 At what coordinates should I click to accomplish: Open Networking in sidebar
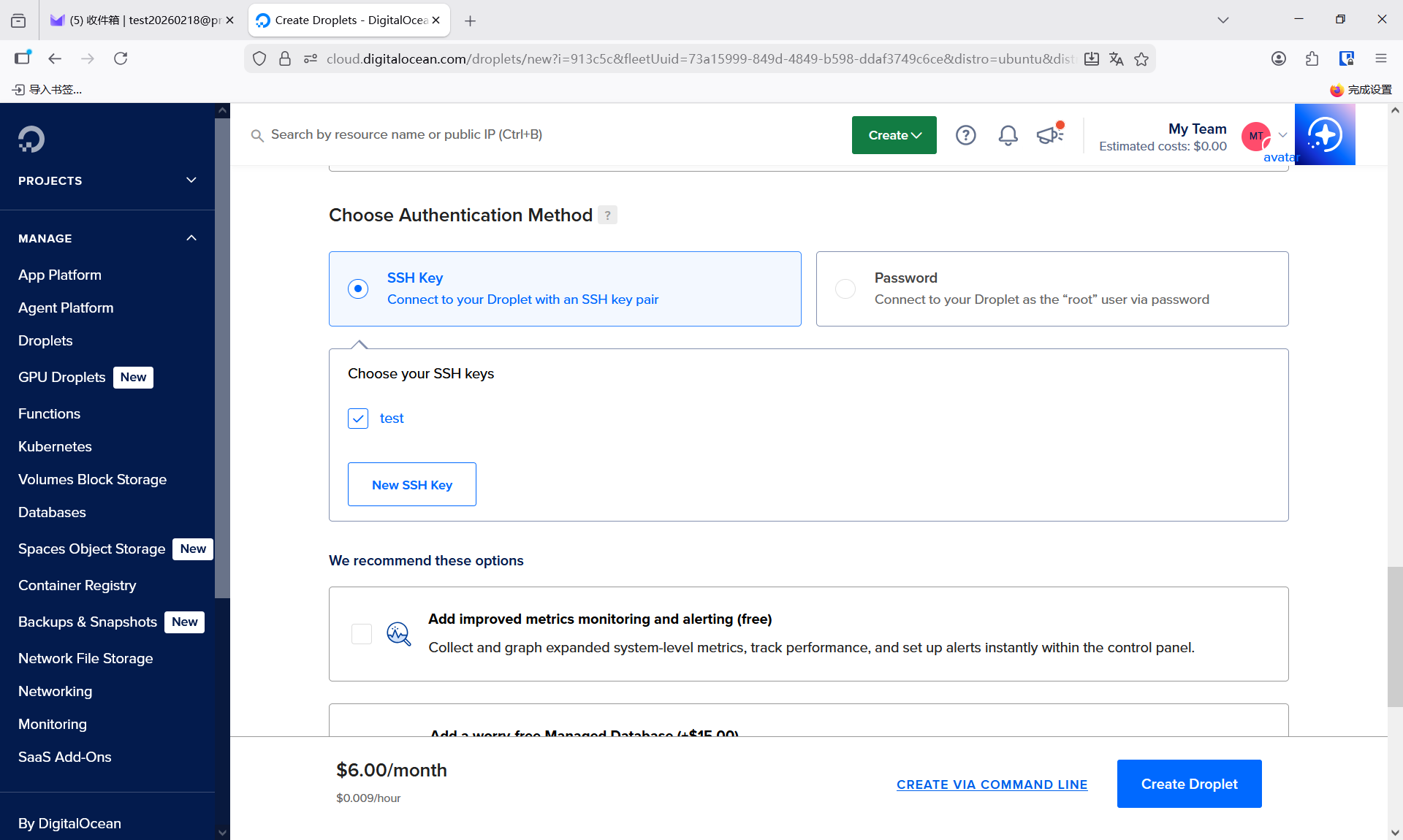(x=56, y=691)
